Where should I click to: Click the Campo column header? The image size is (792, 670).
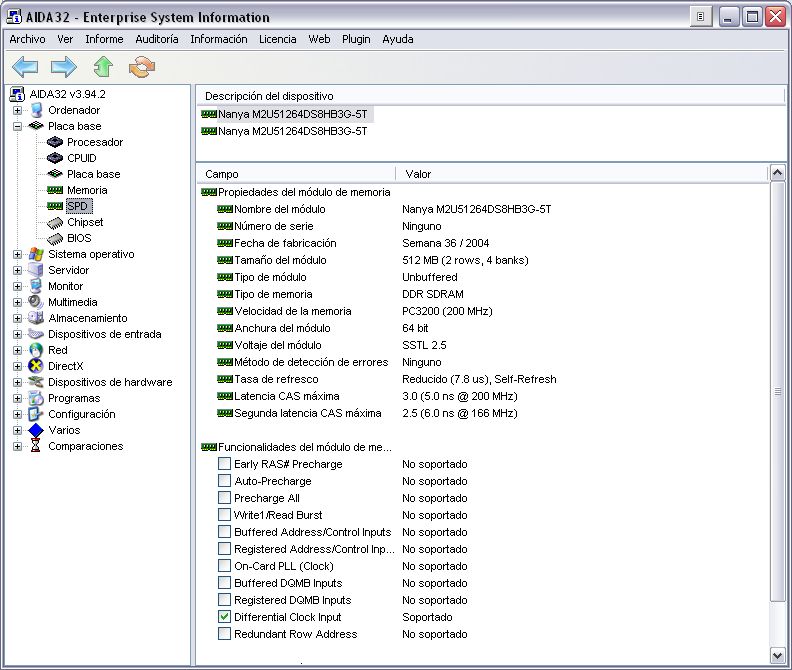(296, 174)
